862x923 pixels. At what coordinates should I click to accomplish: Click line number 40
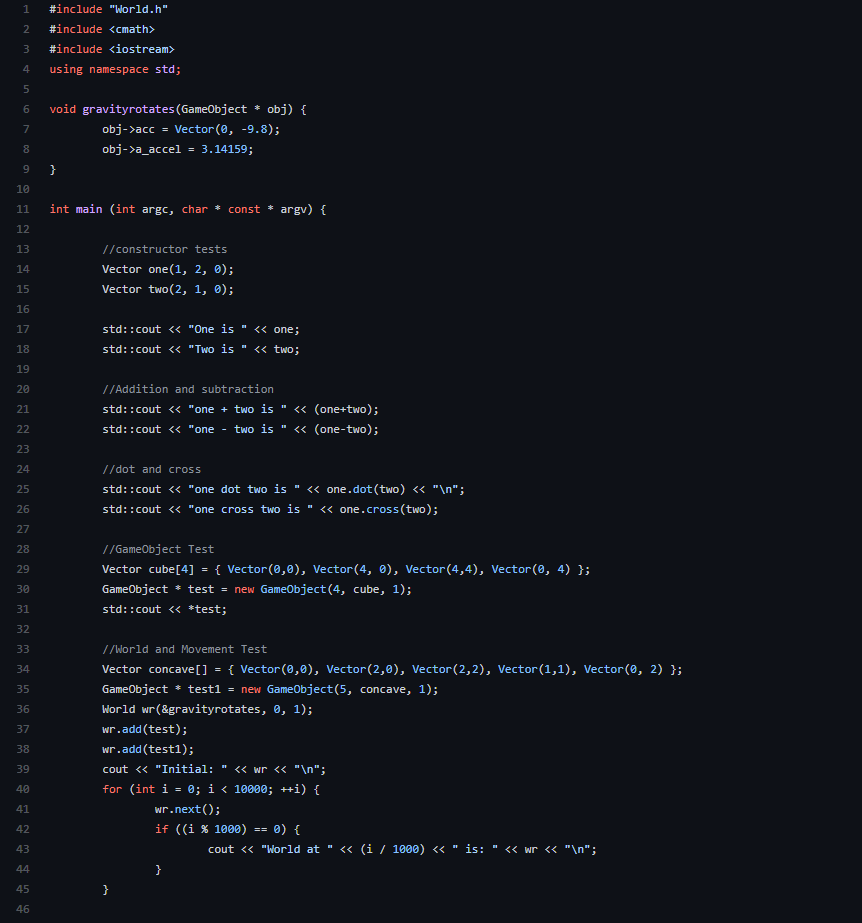[x=23, y=789]
